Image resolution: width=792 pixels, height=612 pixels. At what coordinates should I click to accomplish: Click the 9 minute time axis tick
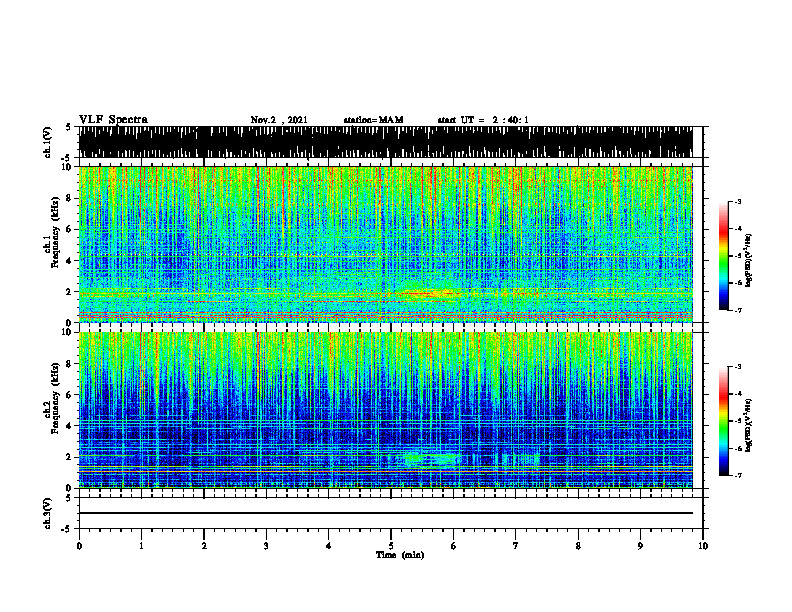(x=640, y=546)
